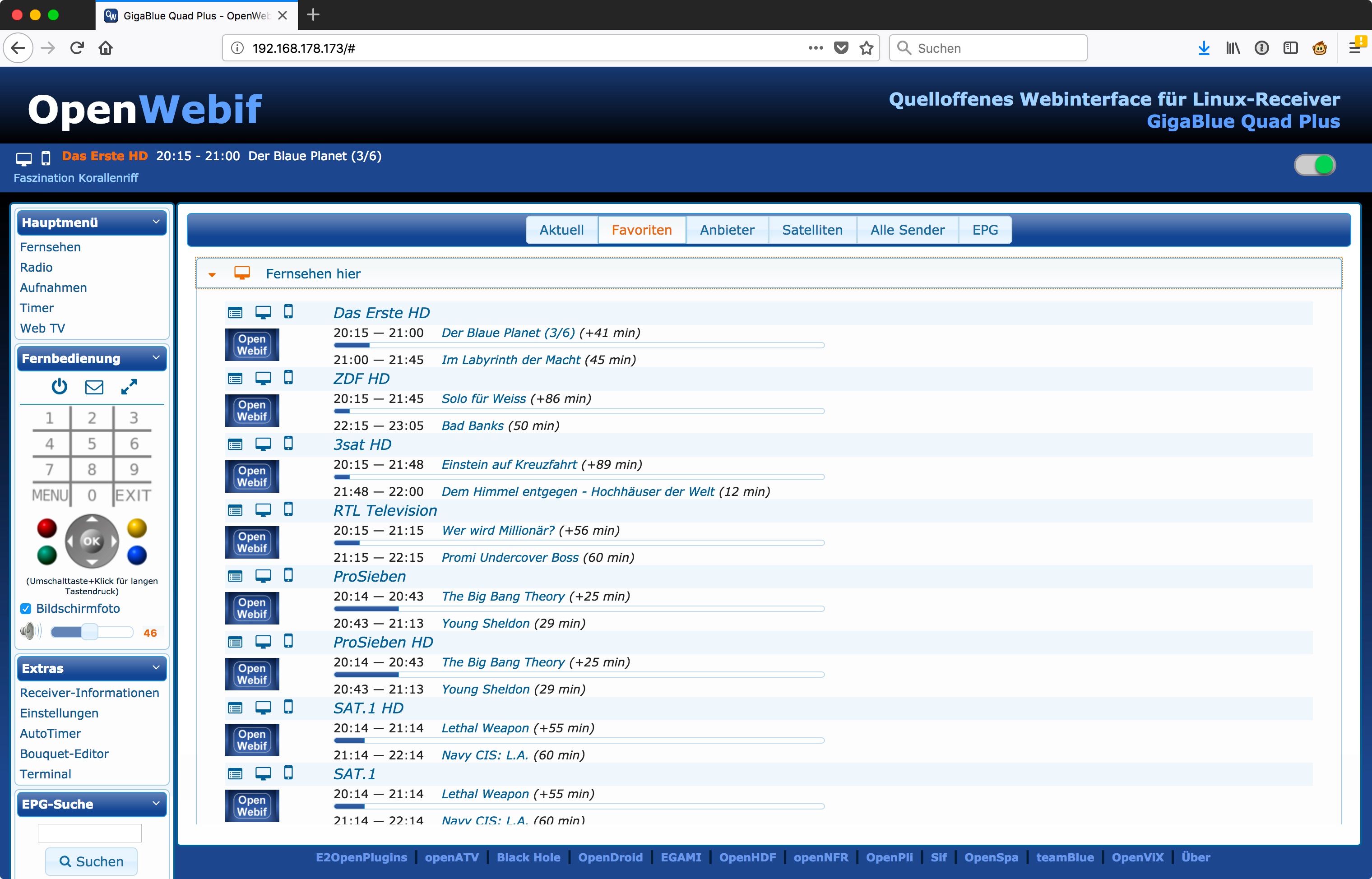Click the EPG search text field

pyautogui.click(x=90, y=833)
